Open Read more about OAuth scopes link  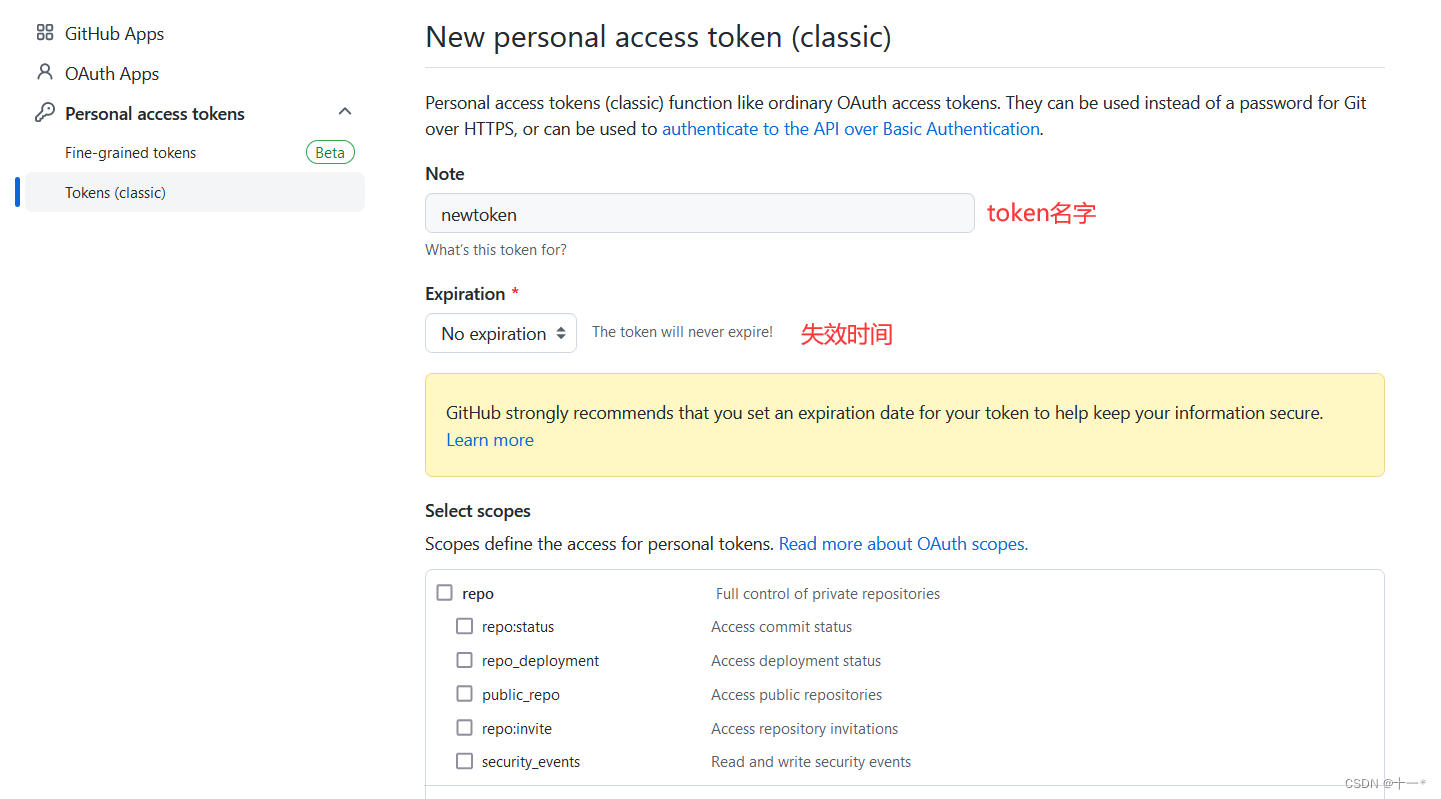[903, 544]
